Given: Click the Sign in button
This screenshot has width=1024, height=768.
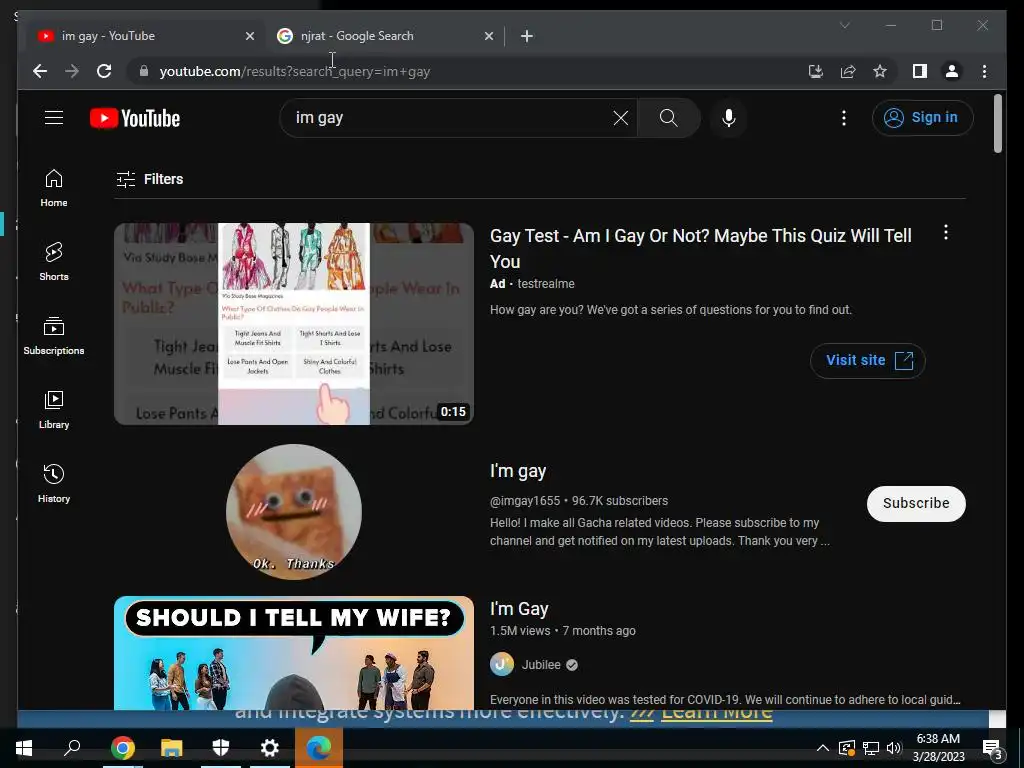Looking at the screenshot, I should pyautogui.click(x=922, y=118).
